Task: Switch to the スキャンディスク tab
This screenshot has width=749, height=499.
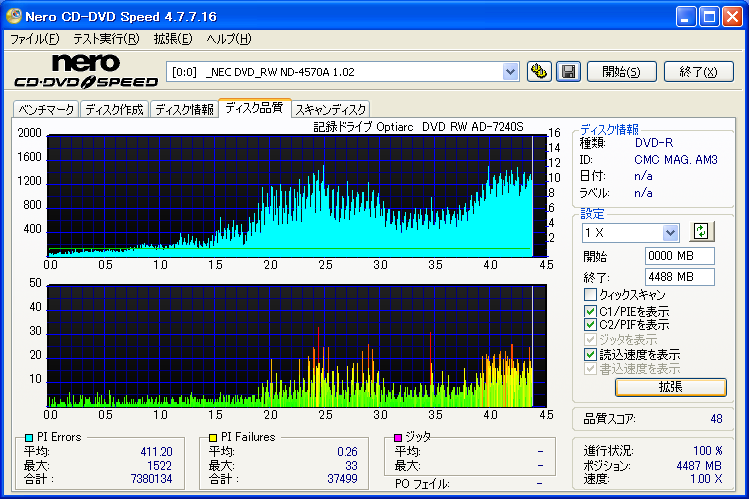Action: 330,109
